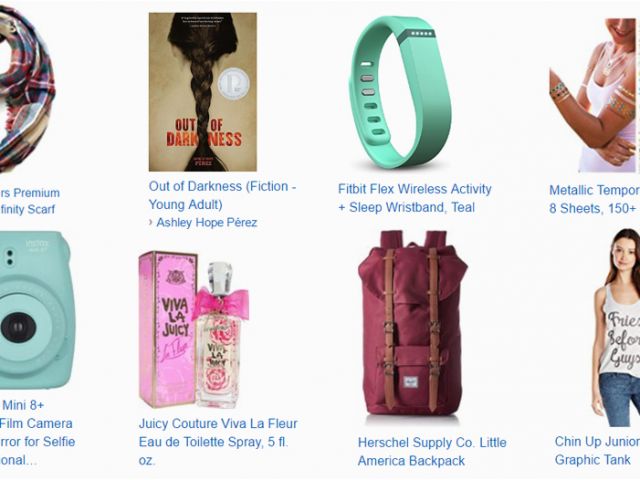Open Juicy Couture Viva La Fleur link
The height and width of the screenshot is (480, 640).
(x=218, y=442)
